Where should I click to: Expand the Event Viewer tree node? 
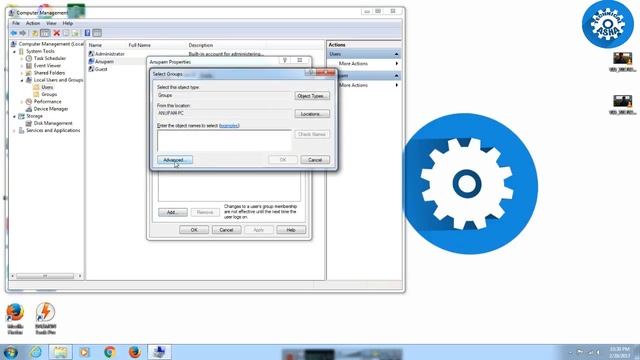click(x=22, y=66)
